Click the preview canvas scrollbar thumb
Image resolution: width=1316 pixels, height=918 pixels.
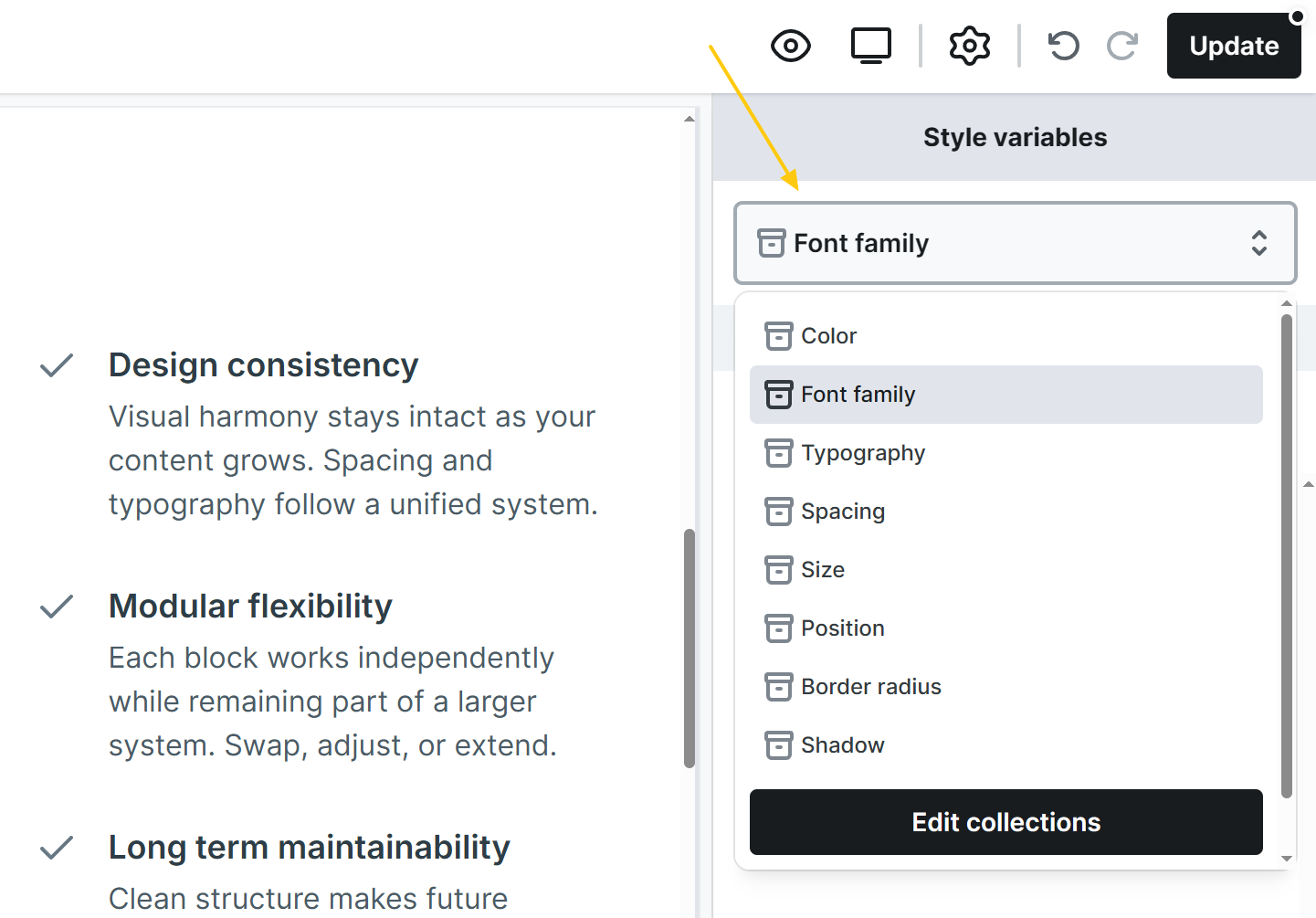click(690, 649)
